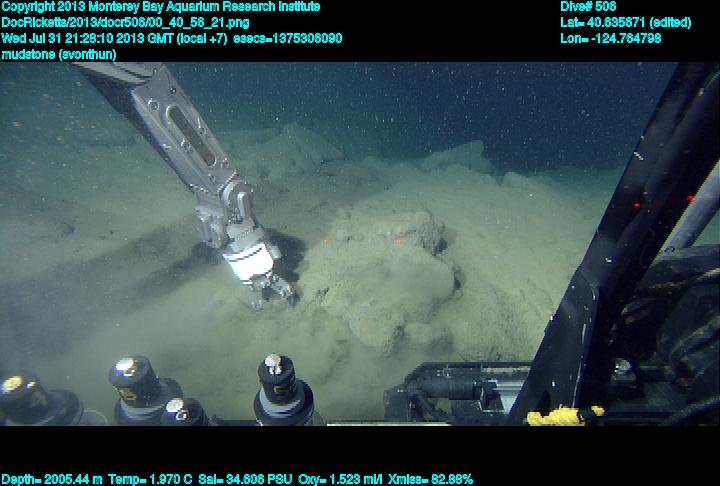The image size is (720, 486).
Task: Click the Xmiss= 82.88% reading
Action: [x=432, y=479]
